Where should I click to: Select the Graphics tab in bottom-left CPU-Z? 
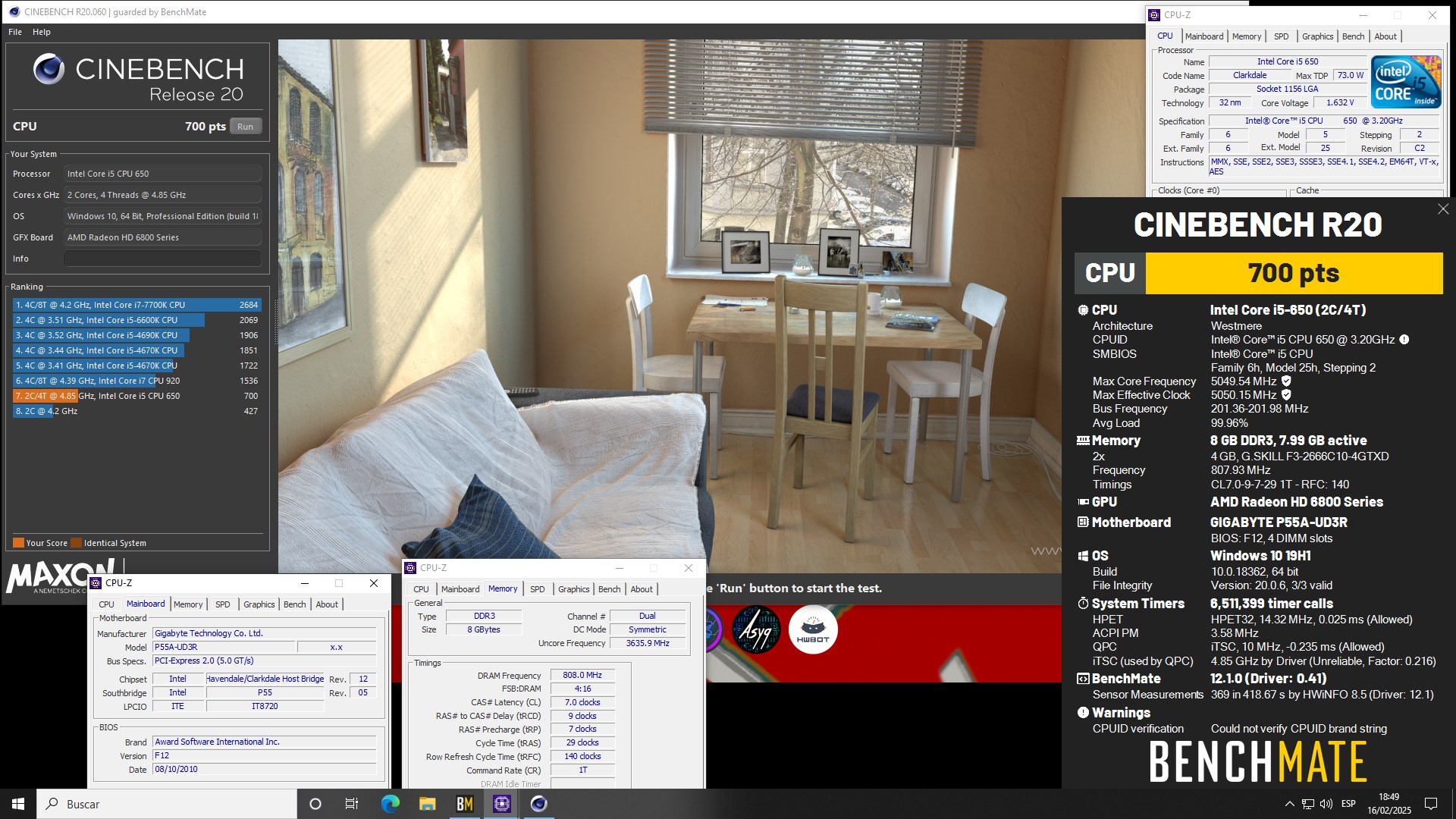tap(259, 604)
